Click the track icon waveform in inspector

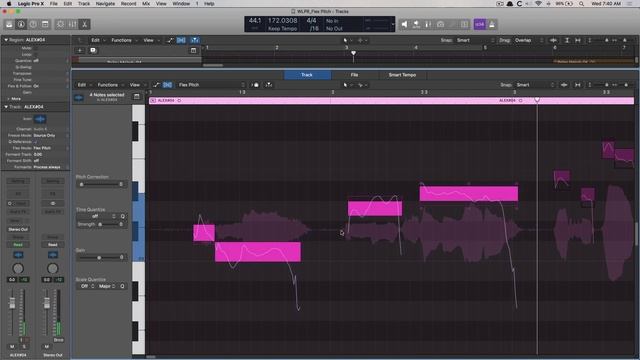coord(40,119)
